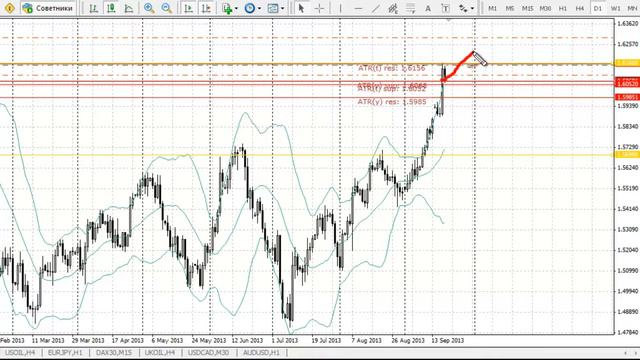Screen dimensions: 640x360
Task: Switch to H1 timeframe
Action: pyautogui.click(x=563, y=8)
